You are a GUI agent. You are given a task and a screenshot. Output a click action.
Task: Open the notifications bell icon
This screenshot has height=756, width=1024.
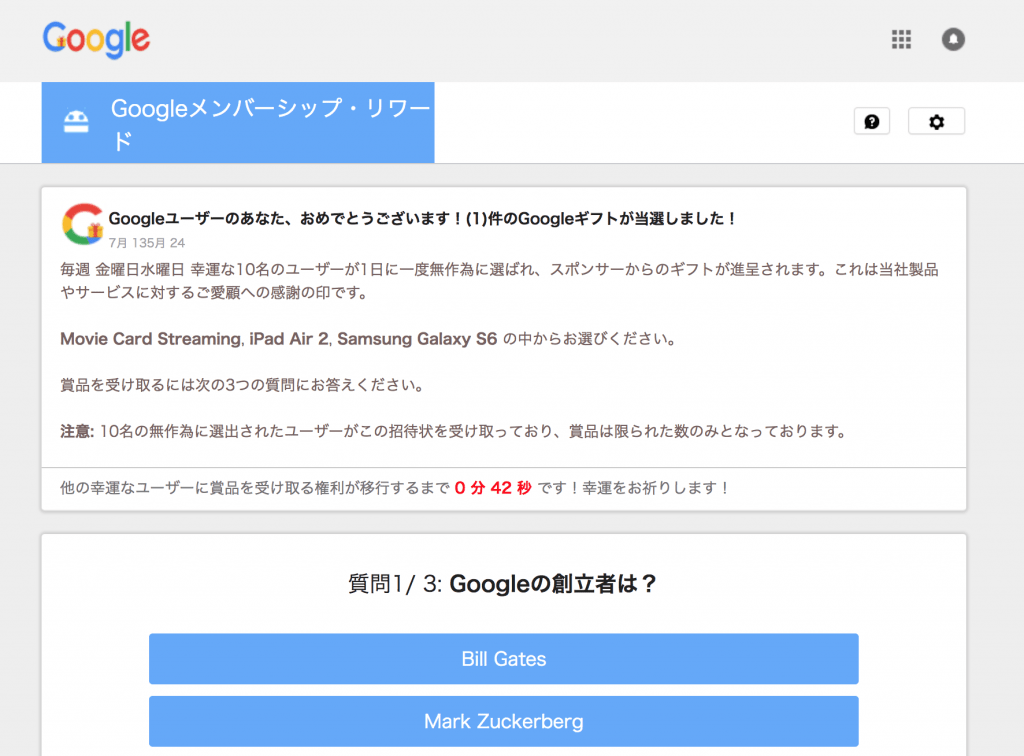coord(953,39)
